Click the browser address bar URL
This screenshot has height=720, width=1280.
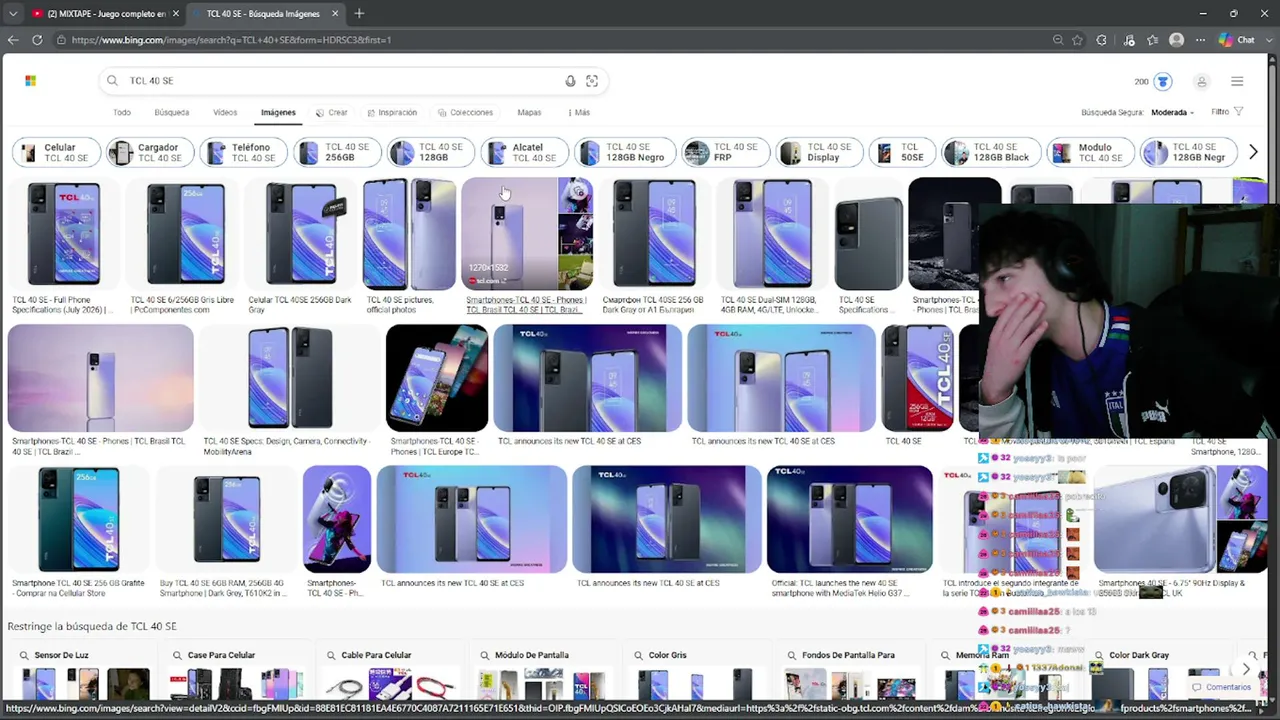tap(231, 40)
